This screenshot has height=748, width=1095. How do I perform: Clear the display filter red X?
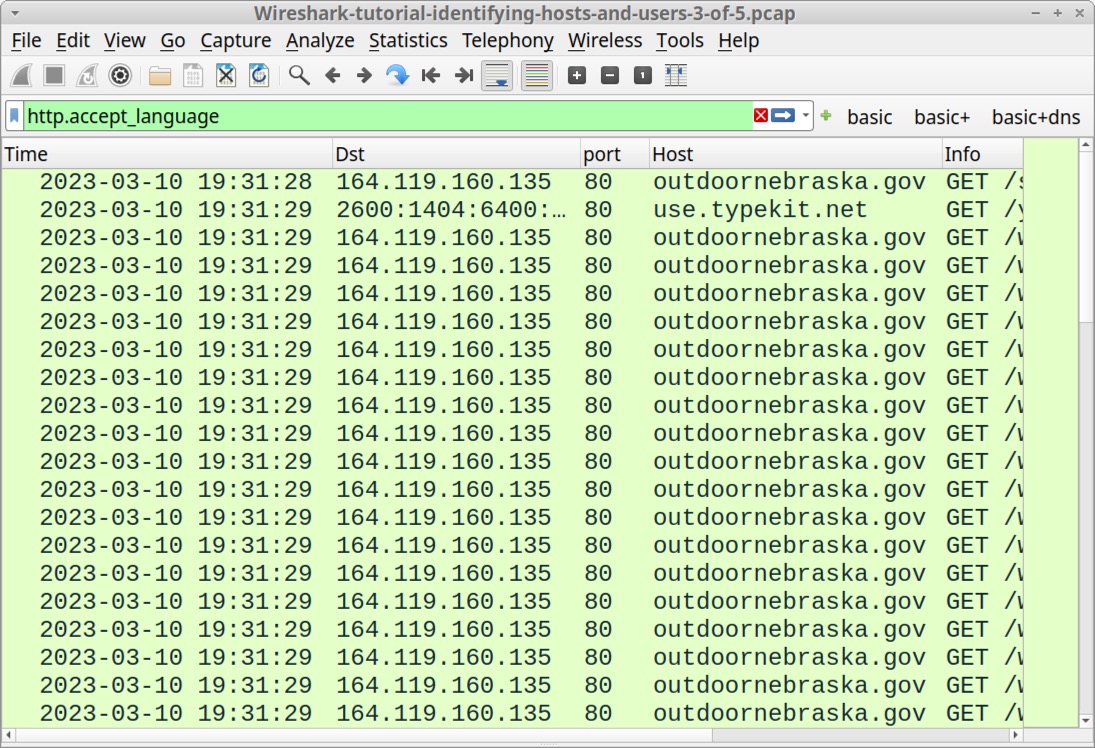pos(761,115)
